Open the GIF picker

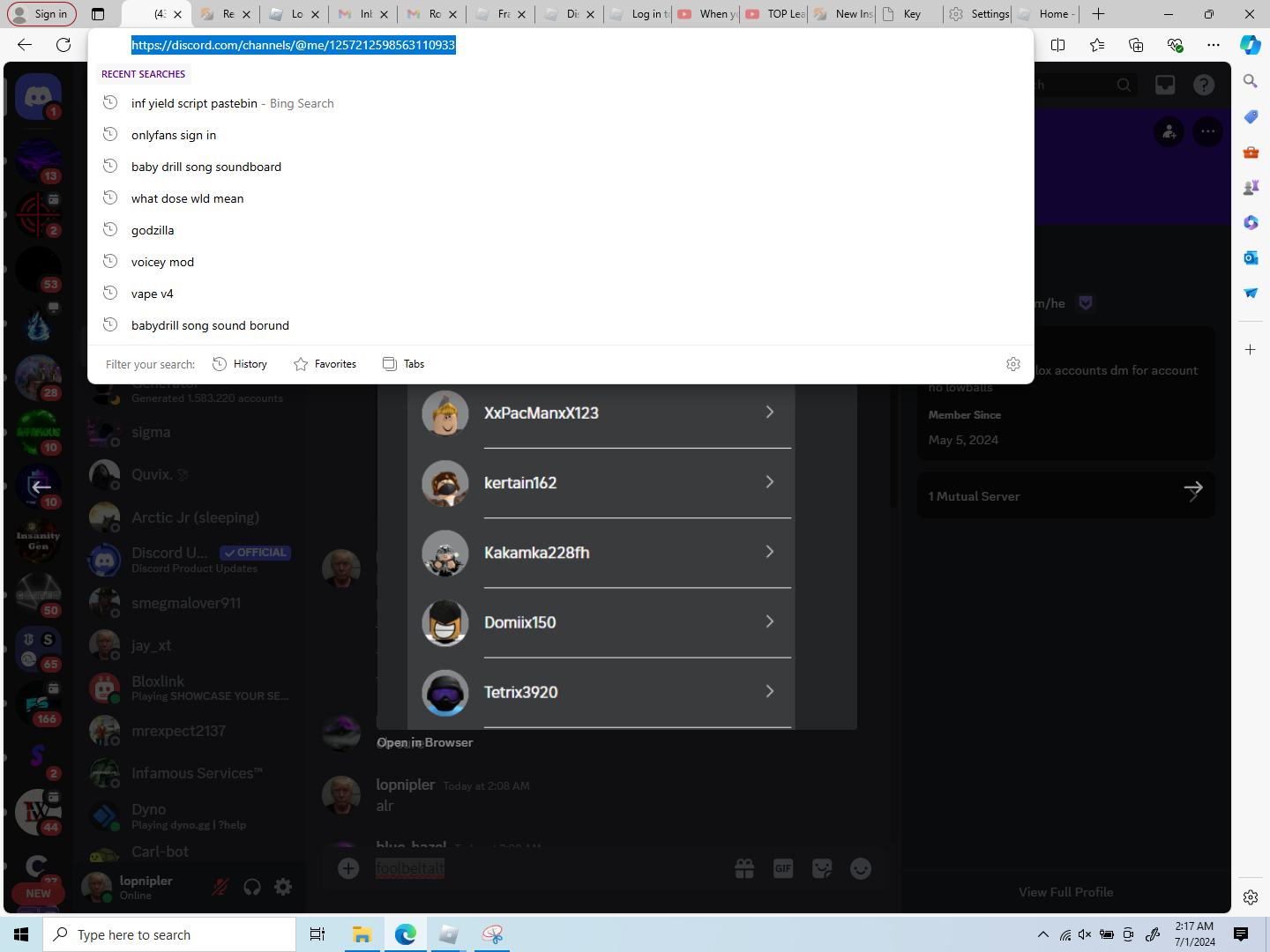coord(783,869)
